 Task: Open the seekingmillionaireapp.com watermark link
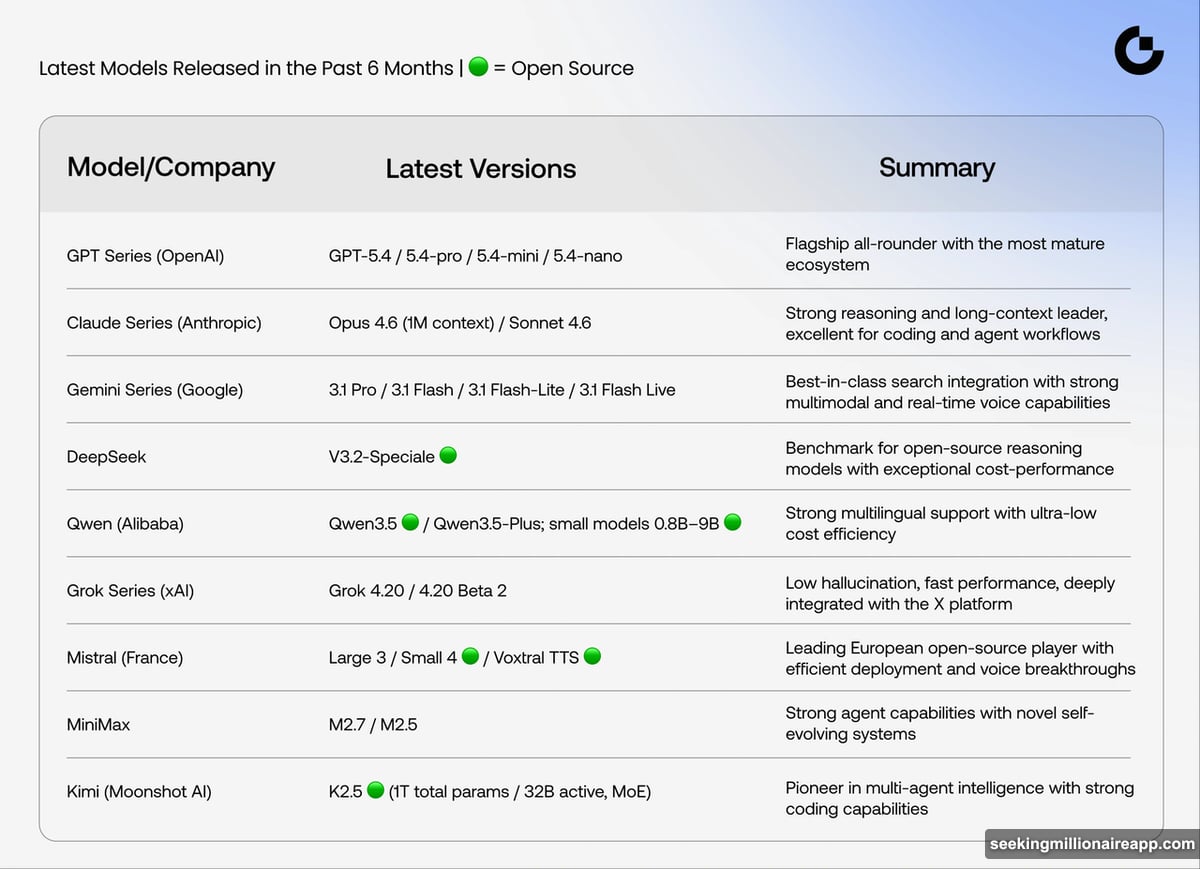coord(1092,844)
